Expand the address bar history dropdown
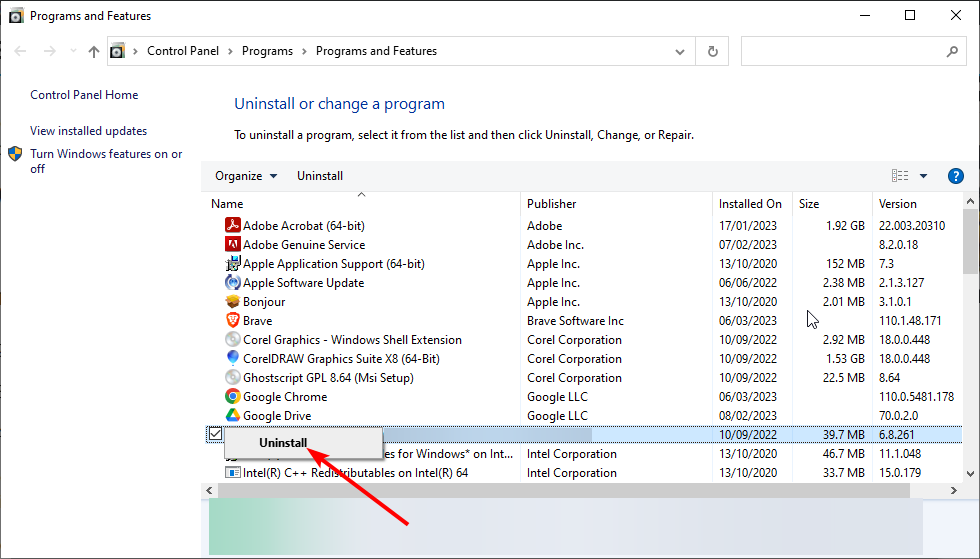This screenshot has width=980, height=559. coord(680,51)
